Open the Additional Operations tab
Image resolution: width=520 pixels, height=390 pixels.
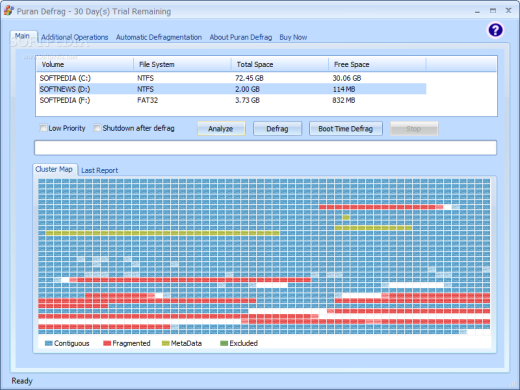pyautogui.click(x=75, y=37)
